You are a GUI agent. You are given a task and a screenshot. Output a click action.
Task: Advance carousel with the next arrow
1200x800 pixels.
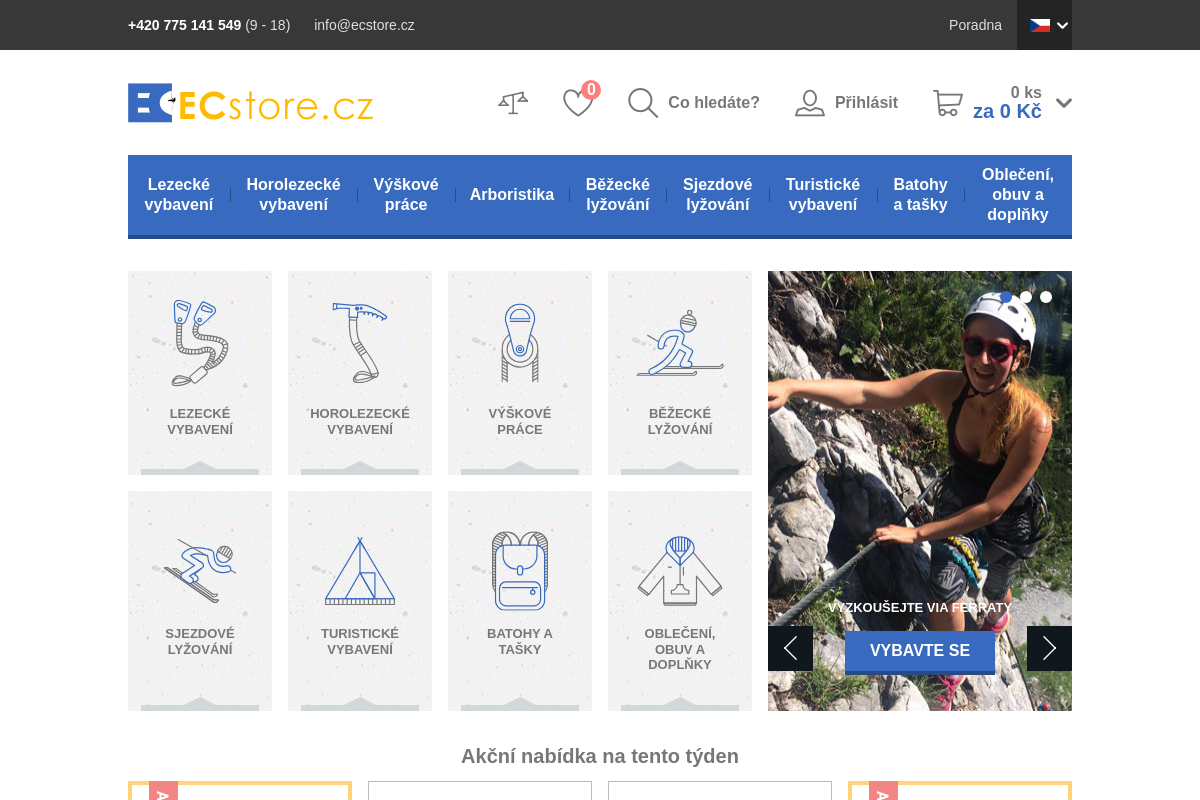[x=1049, y=648]
